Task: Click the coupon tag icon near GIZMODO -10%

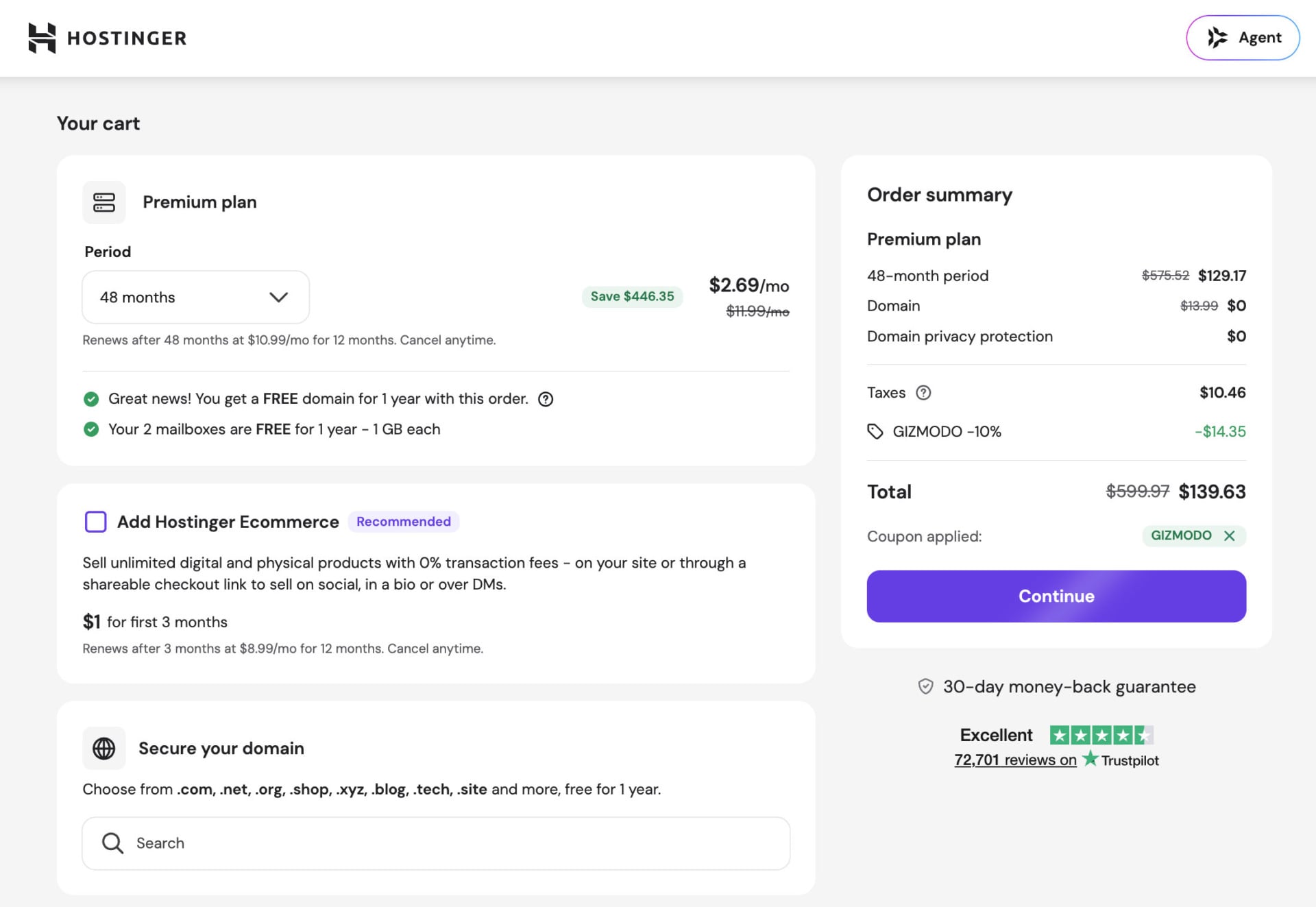Action: point(875,431)
